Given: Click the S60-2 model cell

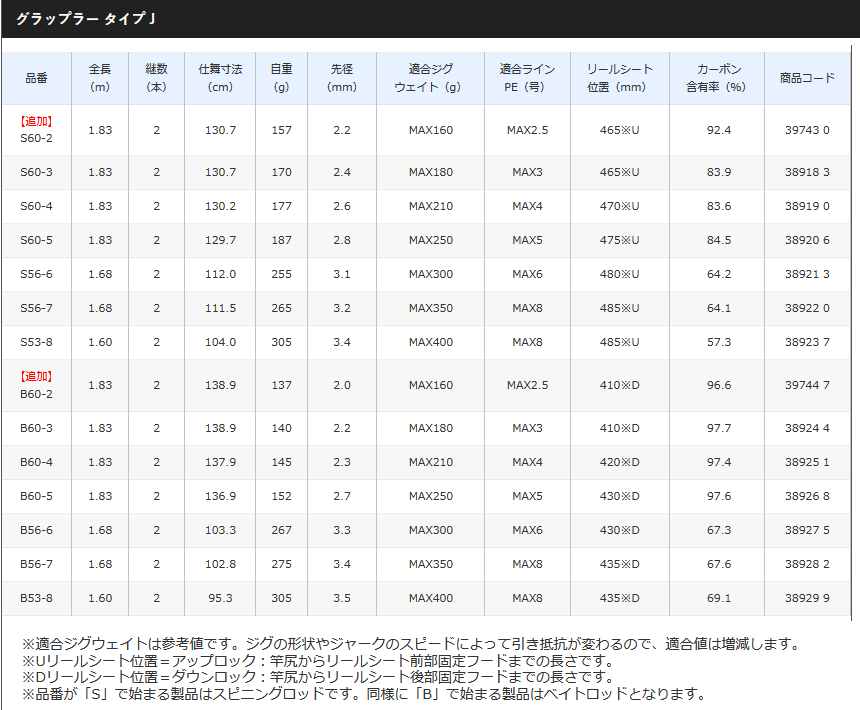Looking at the screenshot, I should 36,130.
